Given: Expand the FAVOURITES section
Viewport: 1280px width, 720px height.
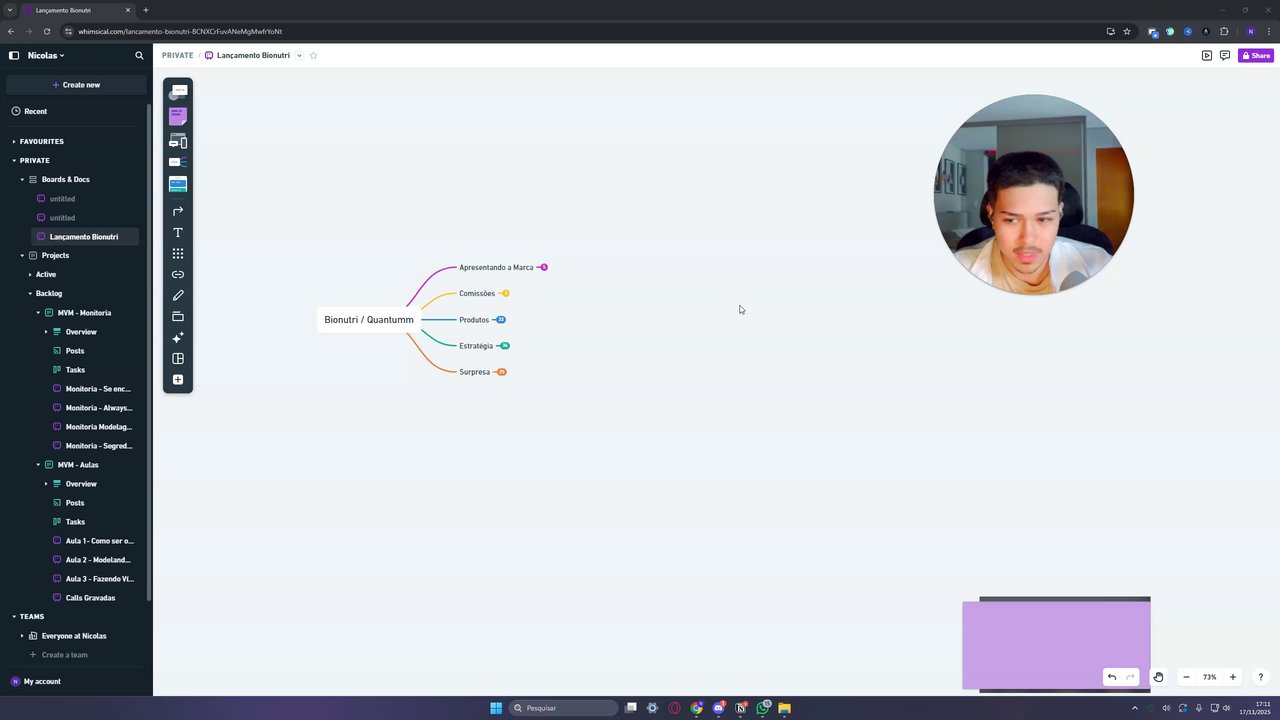Looking at the screenshot, I should [14, 142].
